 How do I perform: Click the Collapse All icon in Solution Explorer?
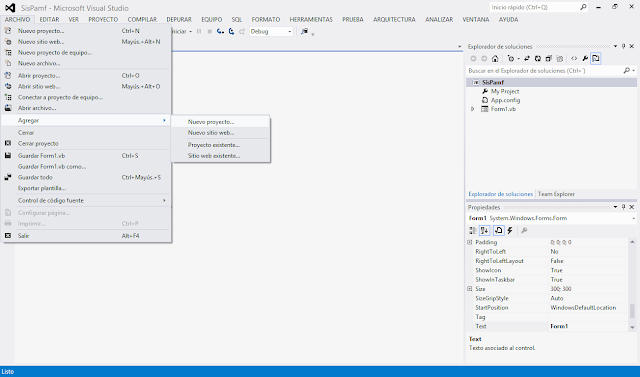[x=549, y=59]
